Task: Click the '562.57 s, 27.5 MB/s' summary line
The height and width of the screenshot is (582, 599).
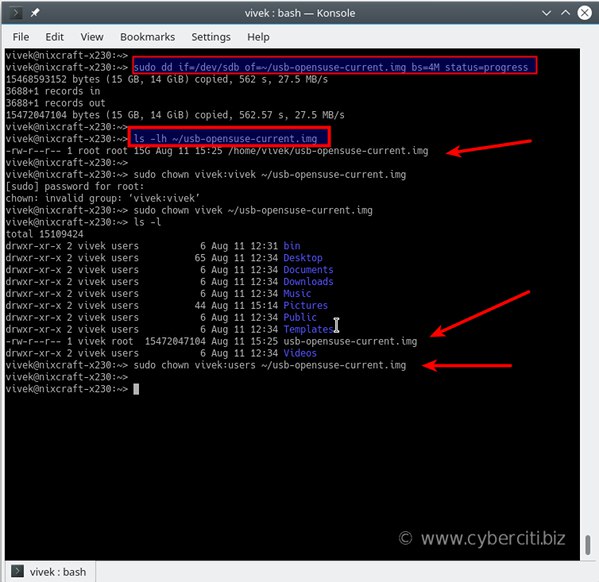Action: [175, 115]
